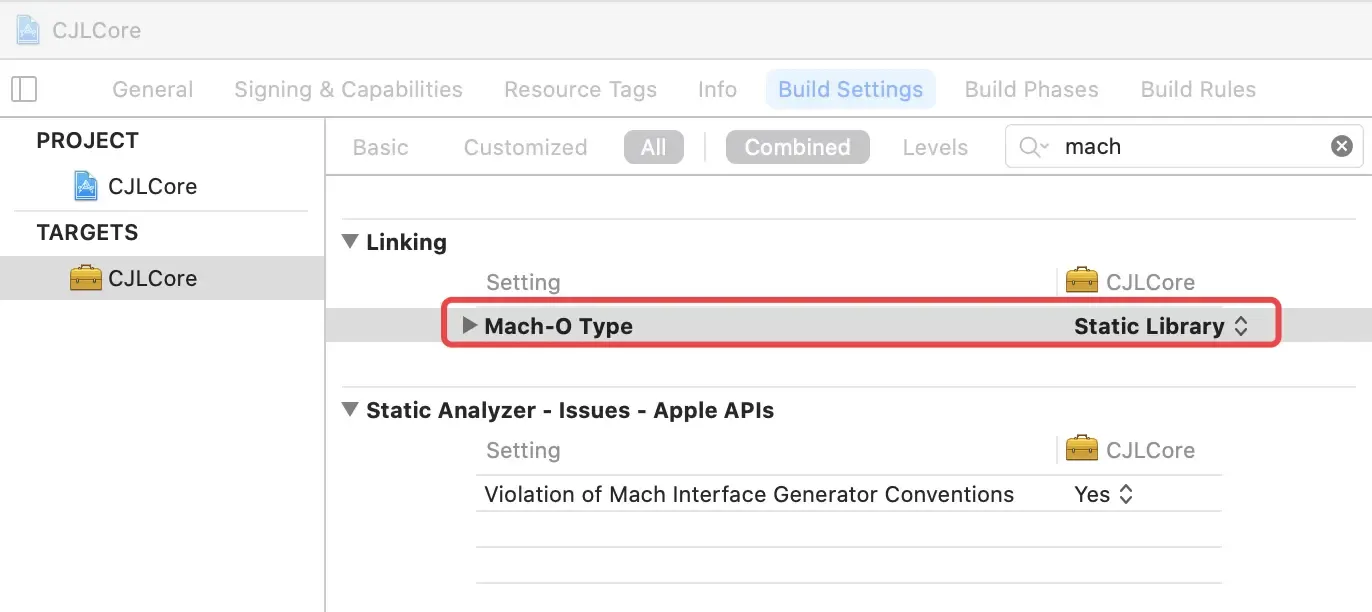Open the Build Phases tab
Viewport: 1372px width, 612px height.
[1031, 89]
